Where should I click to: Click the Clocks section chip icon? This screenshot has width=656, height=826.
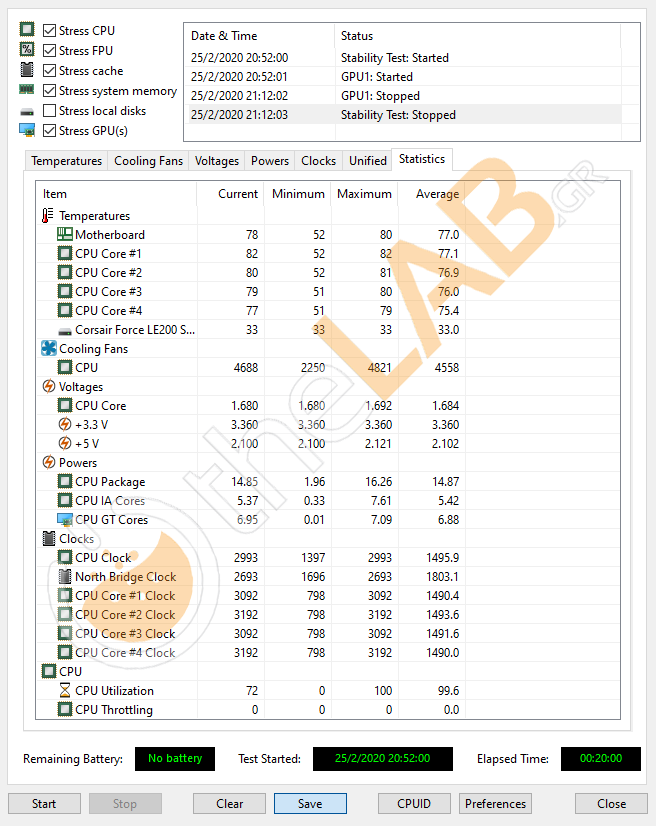(x=48, y=538)
